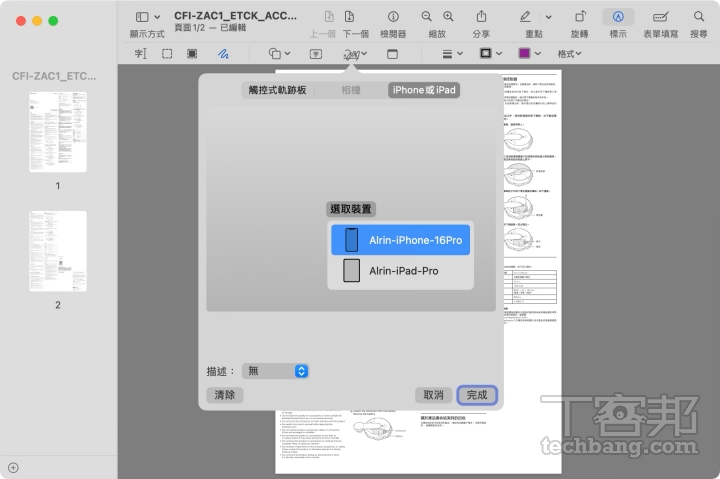The image size is (720, 479).
Task: Rotate the page icon
Action: click(x=580, y=17)
